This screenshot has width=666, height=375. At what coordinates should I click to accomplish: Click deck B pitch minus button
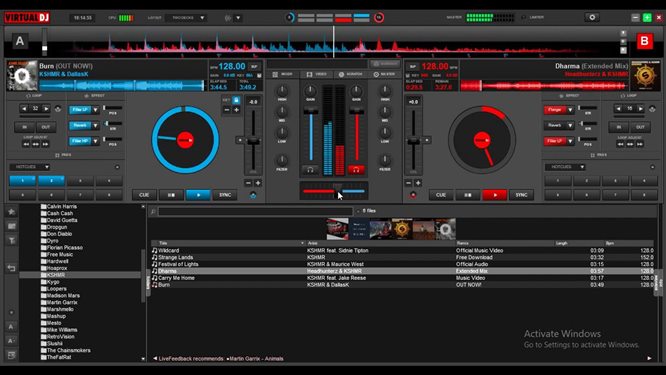click(408, 183)
